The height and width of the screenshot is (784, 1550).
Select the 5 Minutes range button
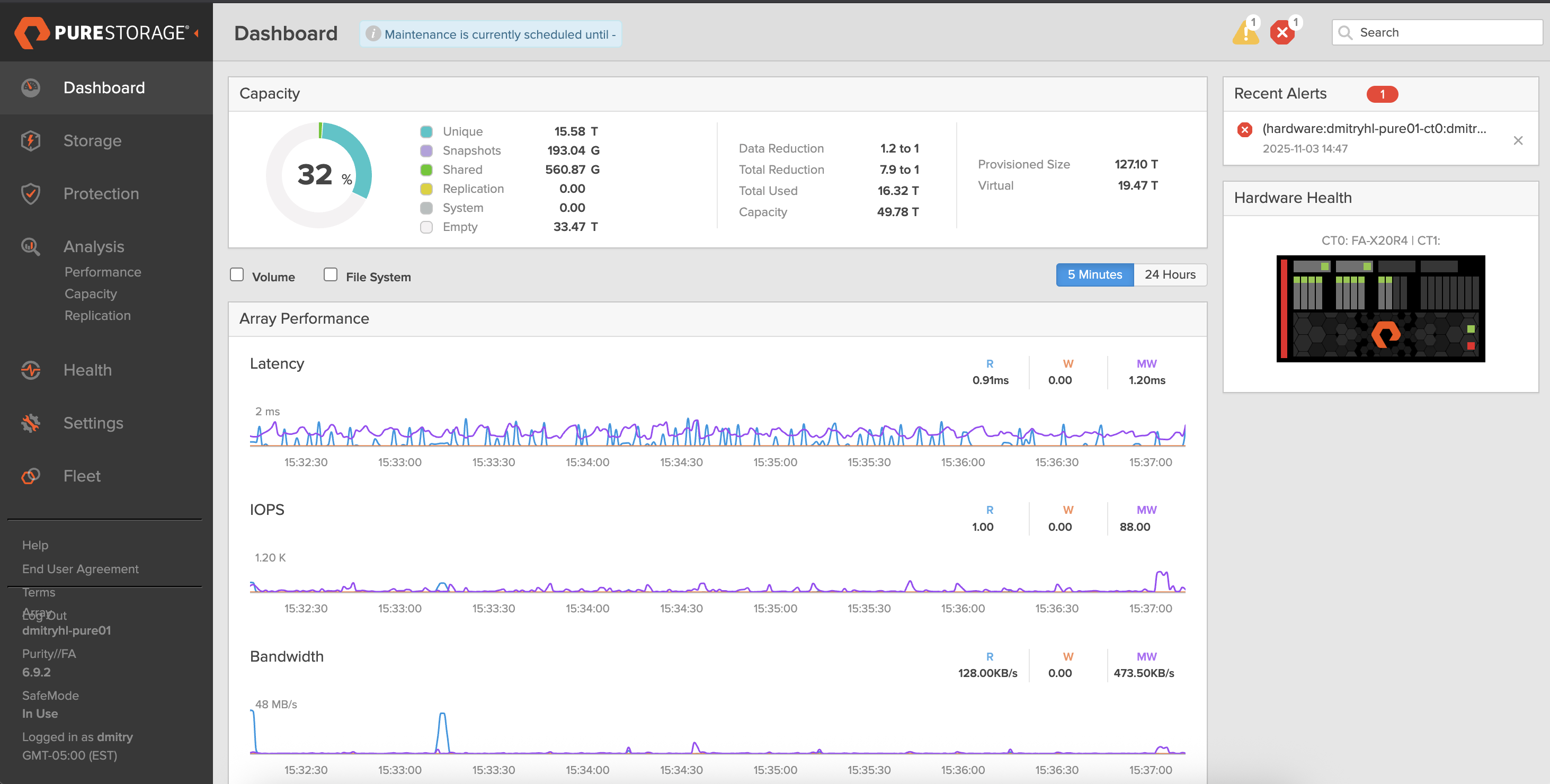point(1094,275)
